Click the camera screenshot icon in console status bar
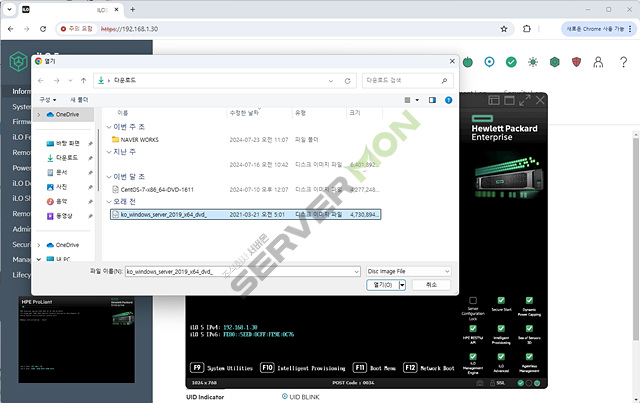The width and height of the screenshot is (640, 403). coord(480,383)
